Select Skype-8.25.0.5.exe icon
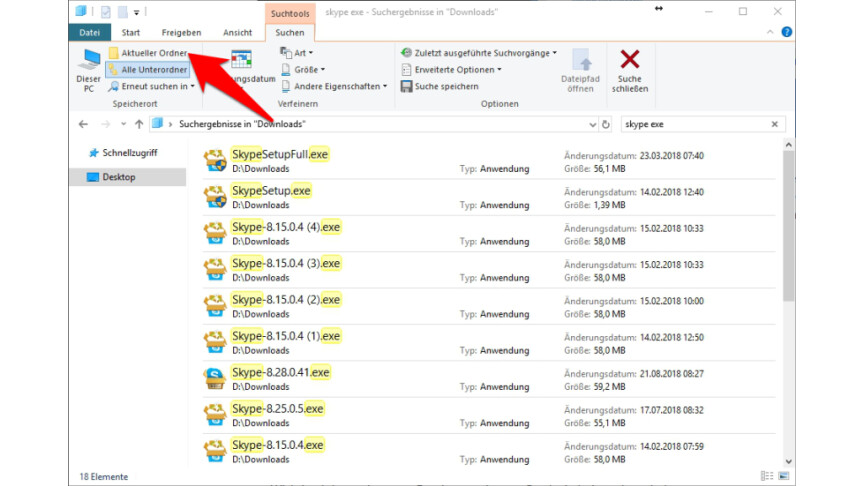The image size is (864, 486). click(215, 415)
